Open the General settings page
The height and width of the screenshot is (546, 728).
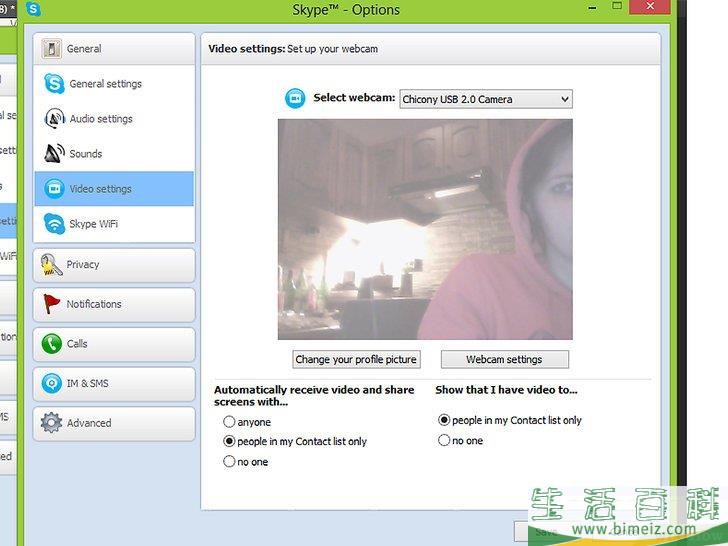pos(114,84)
